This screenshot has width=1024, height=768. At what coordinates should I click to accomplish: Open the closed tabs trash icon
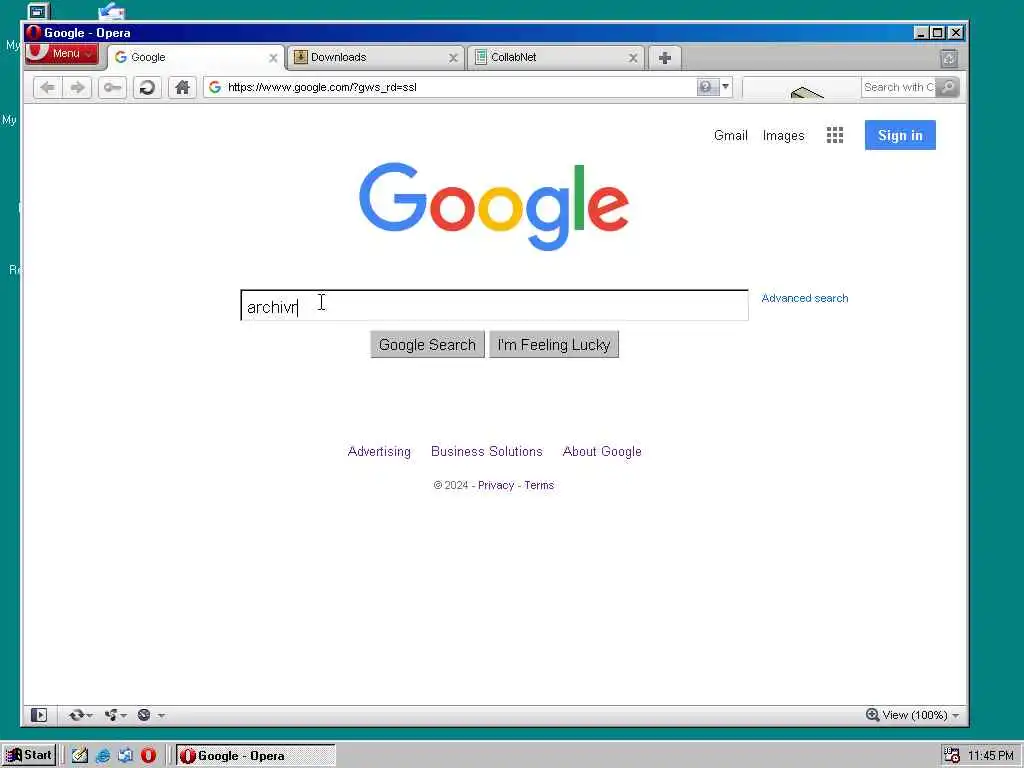(949, 58)
